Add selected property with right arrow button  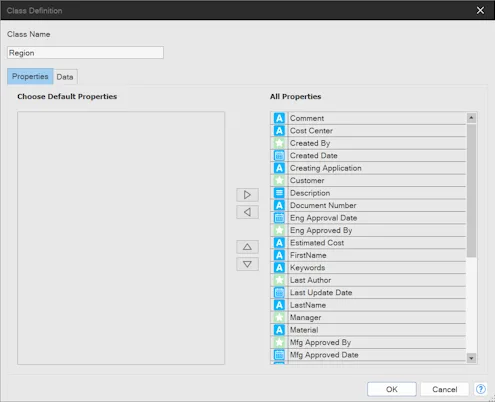point(247,195)
